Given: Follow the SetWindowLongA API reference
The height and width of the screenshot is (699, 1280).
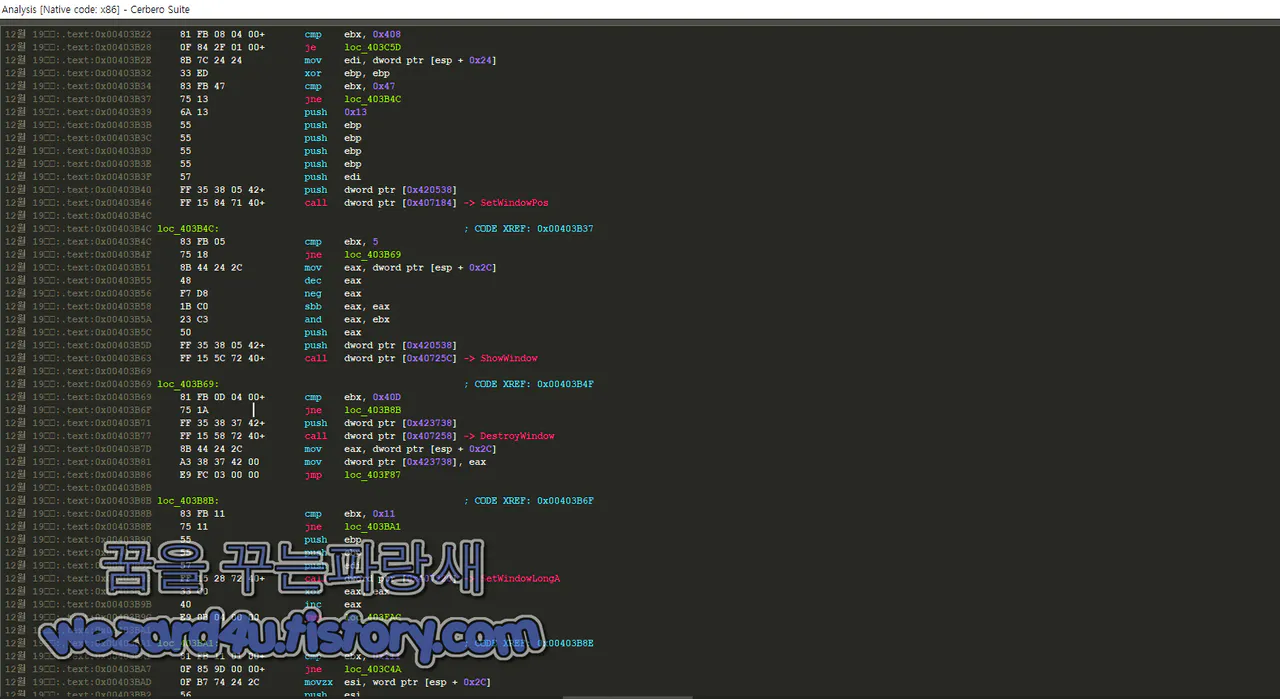Looking at the screenshot, I should click(x=519, y=578).
